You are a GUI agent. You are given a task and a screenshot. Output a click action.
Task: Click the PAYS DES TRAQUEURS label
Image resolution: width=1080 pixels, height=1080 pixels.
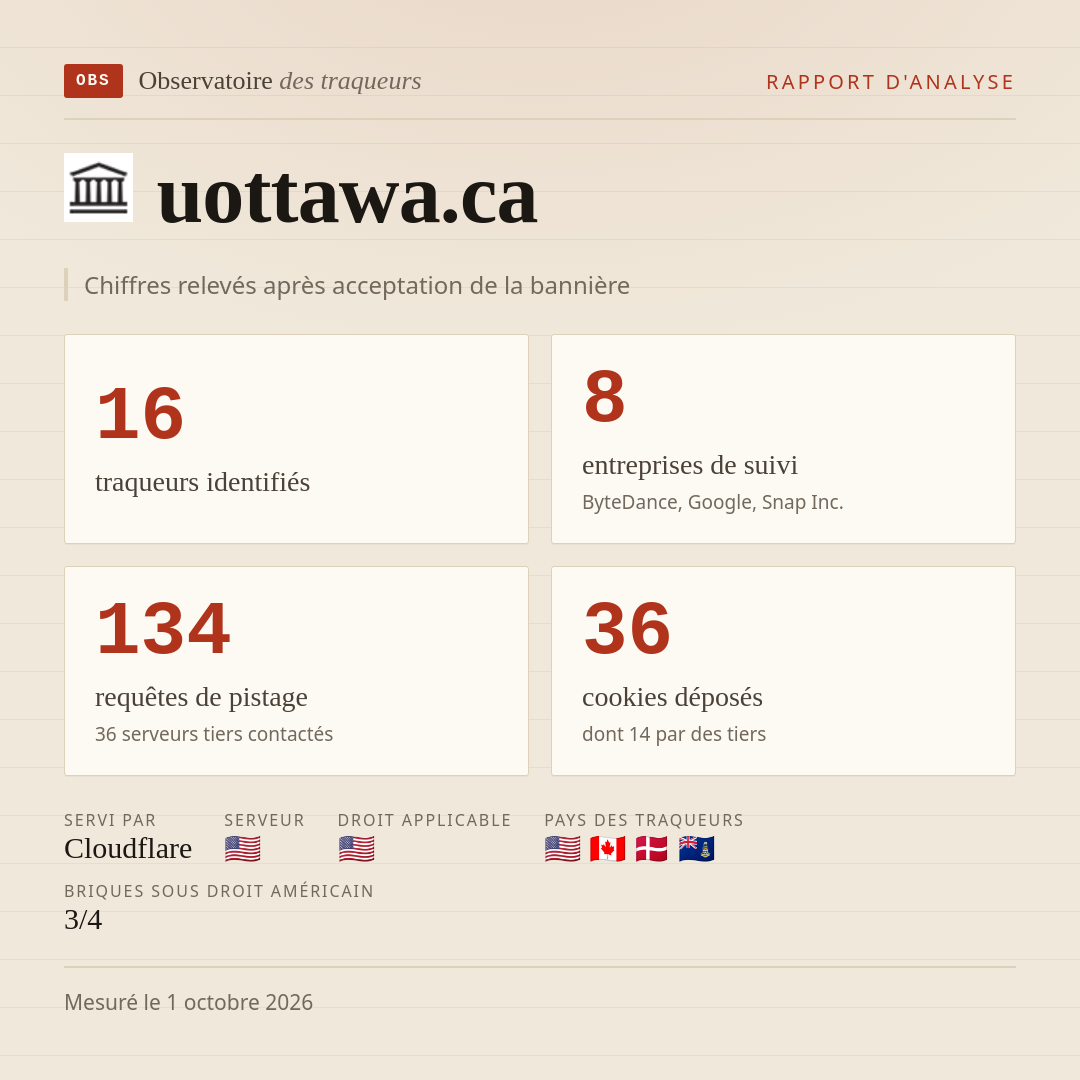644,820
